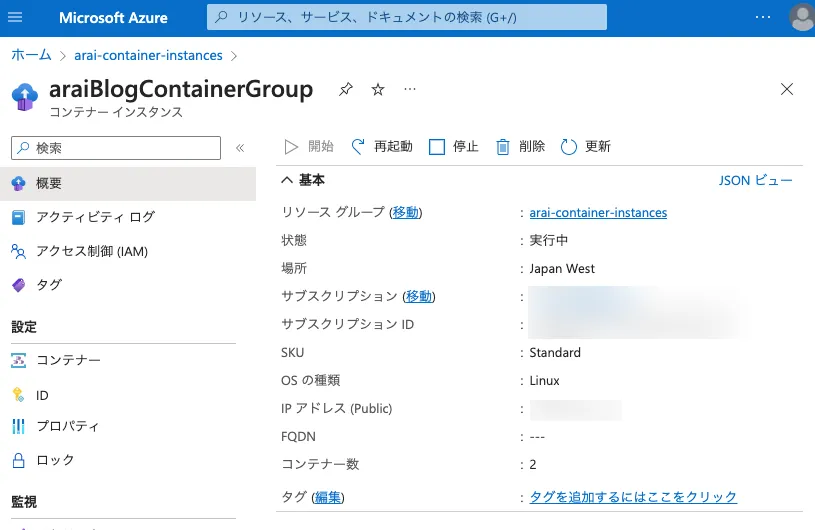
Task: Click the container instance resource icon
Action: coord(24,97)
